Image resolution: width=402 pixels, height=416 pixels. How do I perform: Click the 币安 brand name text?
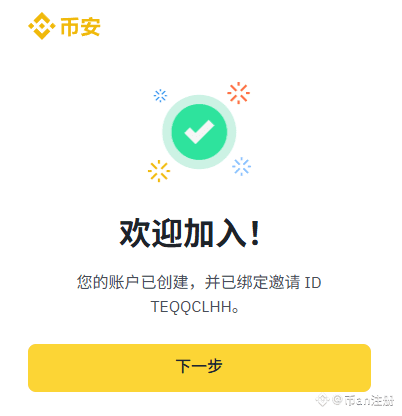coord(80,26)
